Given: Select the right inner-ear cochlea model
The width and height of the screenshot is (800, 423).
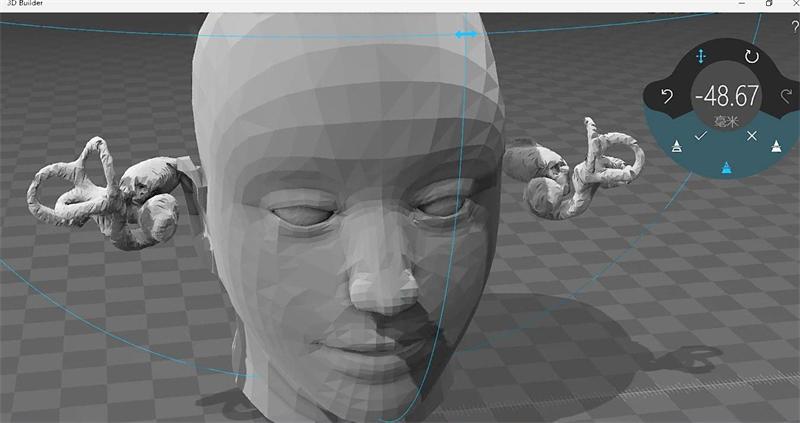Looking at the screenshot, I should pyautogui.click(x=574, y=168).
